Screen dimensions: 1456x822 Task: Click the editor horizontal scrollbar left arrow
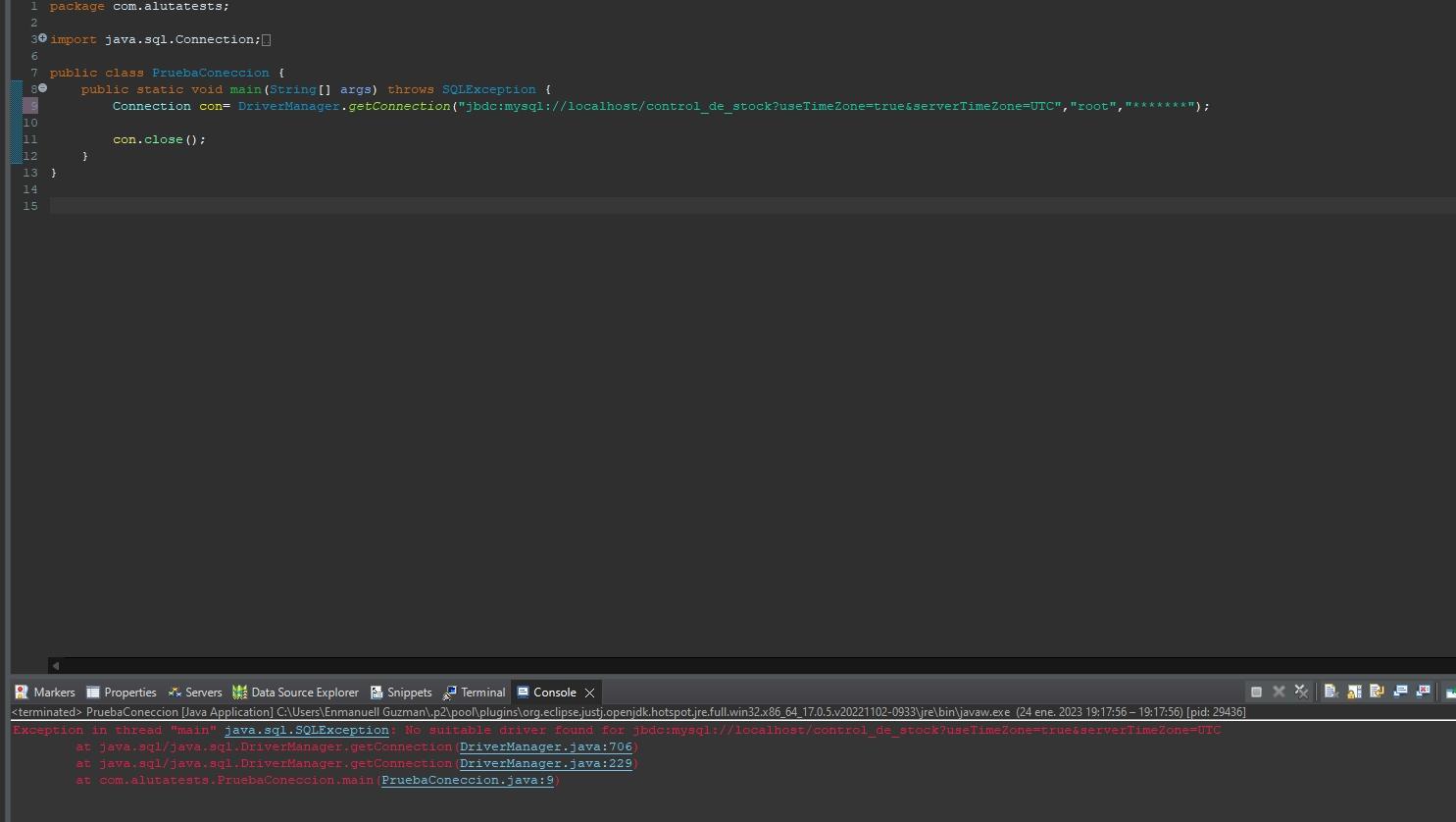(56, 665)
